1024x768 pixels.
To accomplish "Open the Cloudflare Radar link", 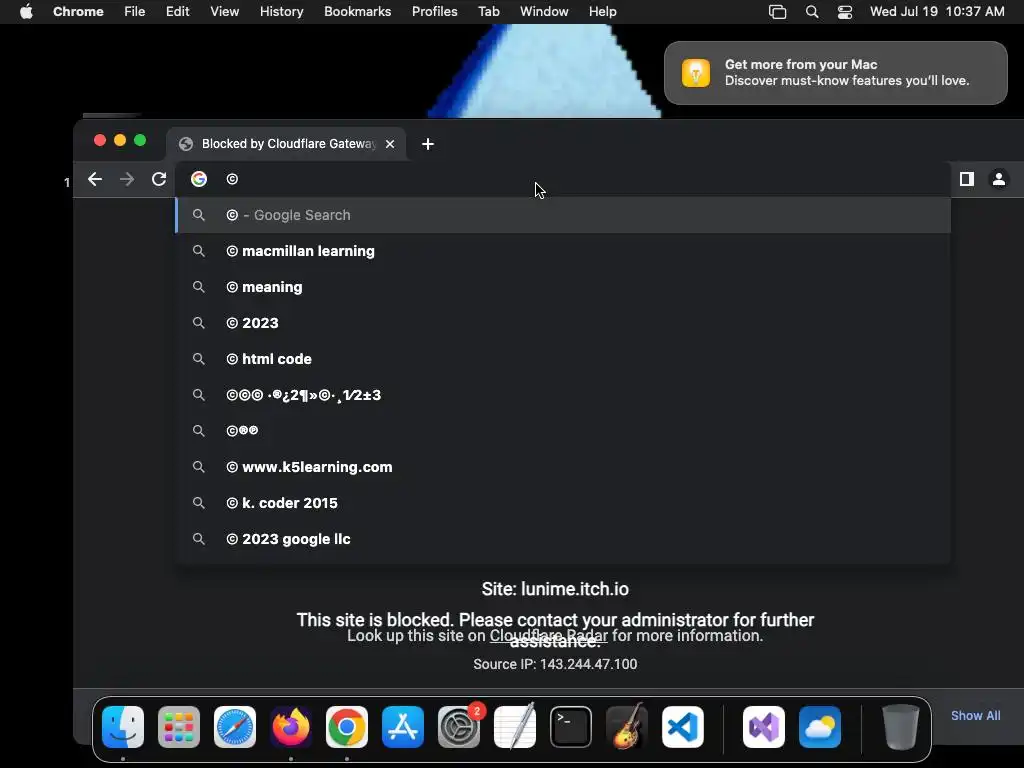I will (x=549, y=635).
